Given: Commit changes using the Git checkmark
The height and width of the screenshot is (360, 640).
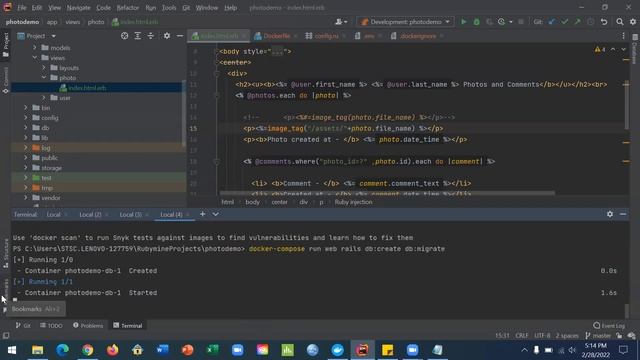Looking at the screenshot, I should [x=565, y=22].
